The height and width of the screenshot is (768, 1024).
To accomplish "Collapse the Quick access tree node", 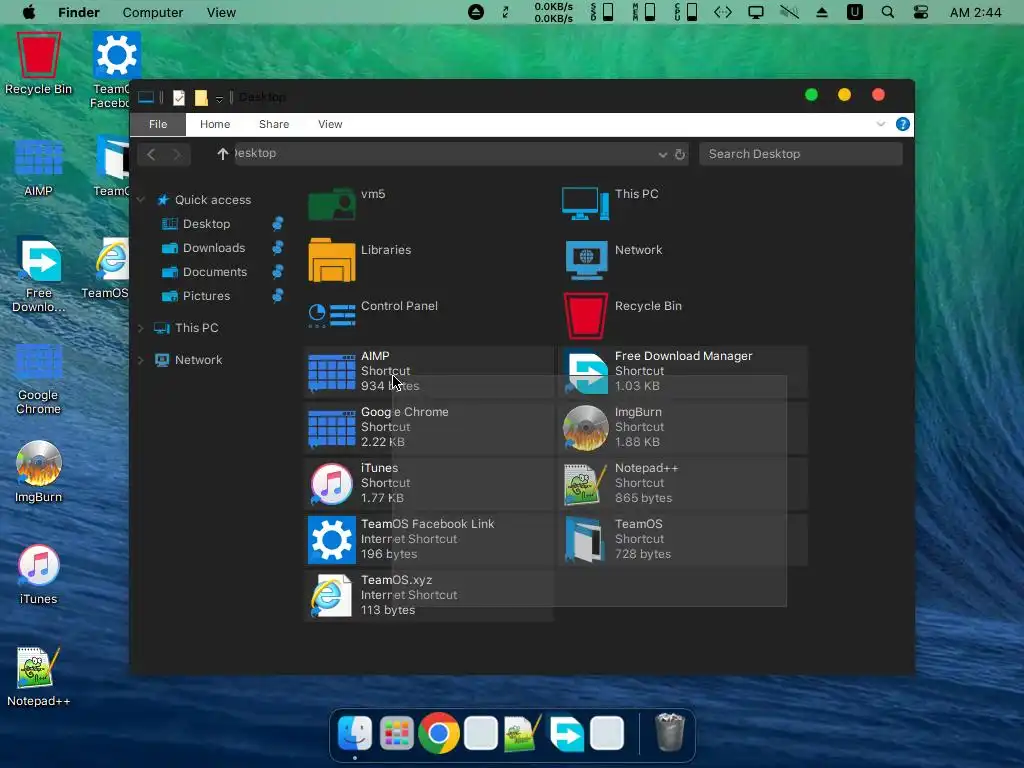I will click(140, 200).
